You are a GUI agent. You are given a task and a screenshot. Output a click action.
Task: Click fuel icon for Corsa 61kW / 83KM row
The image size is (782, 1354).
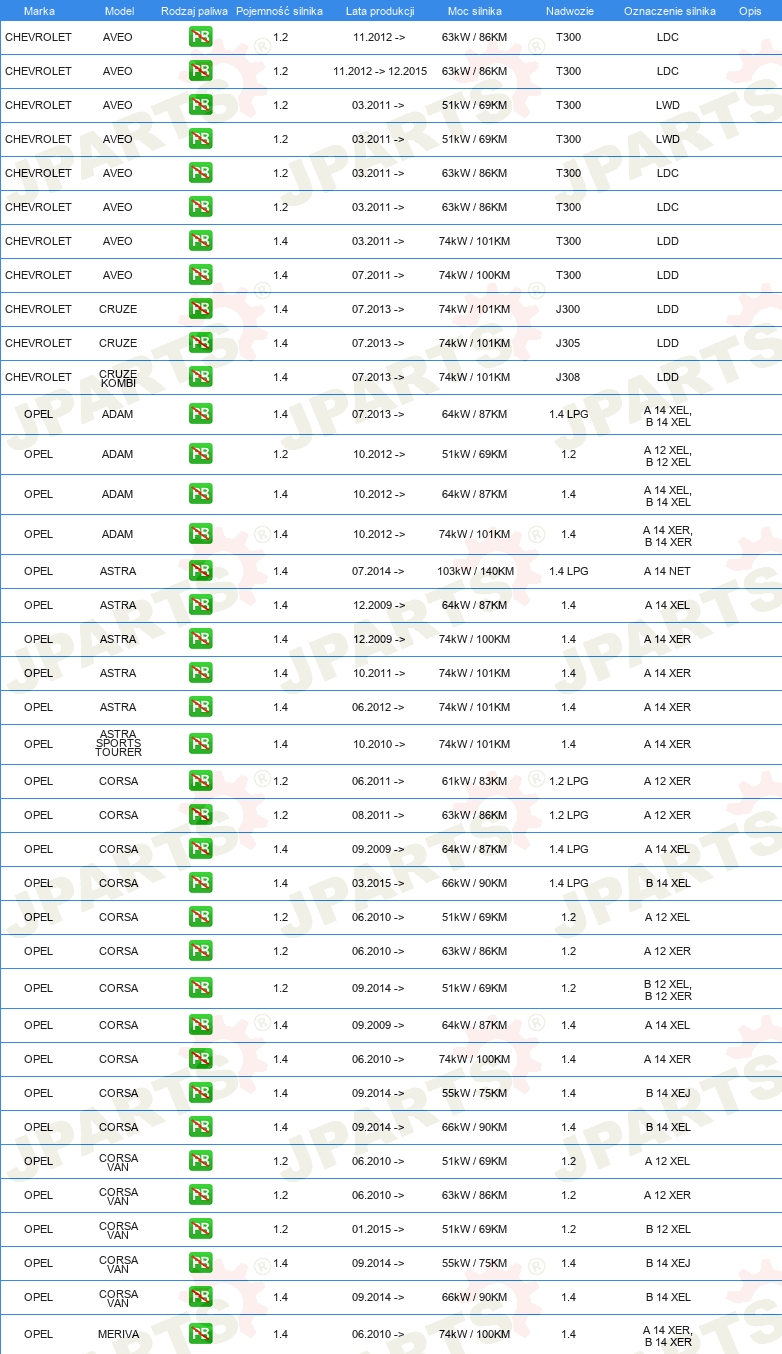(x=201, y=781)
